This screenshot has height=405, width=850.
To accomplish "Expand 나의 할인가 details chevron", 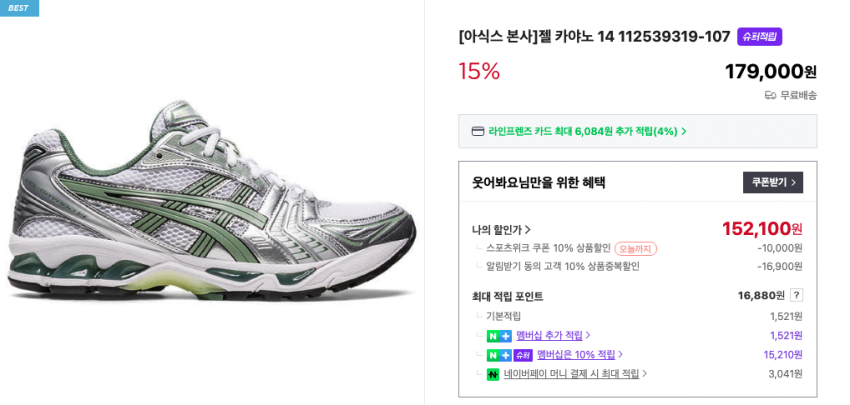I will [x=528, y=230].
